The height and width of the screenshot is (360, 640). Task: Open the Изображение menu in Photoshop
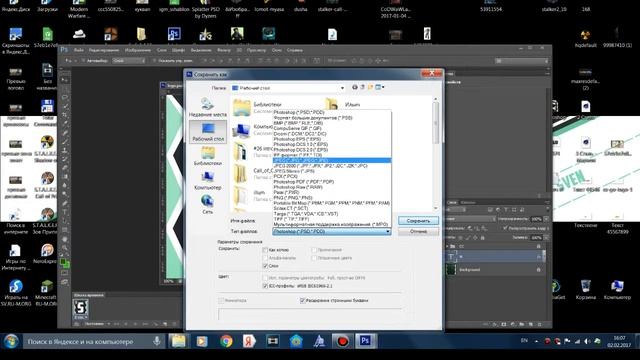[x=138, y=50]
